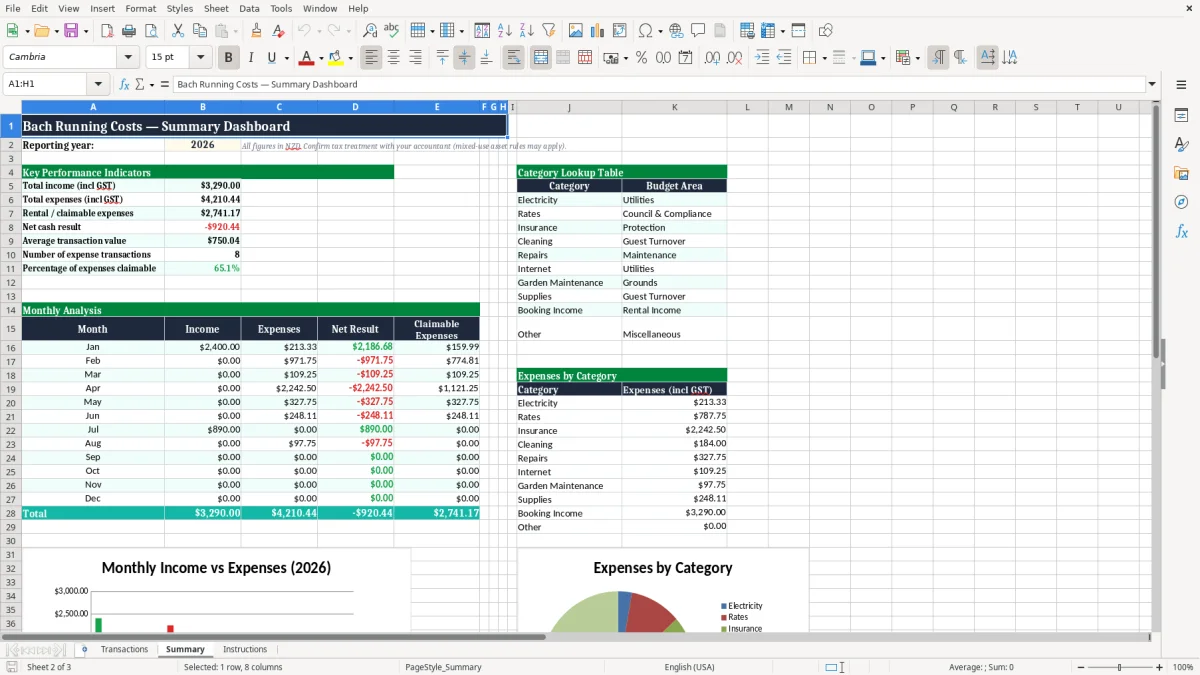This screenshot has height=675, width=1200.
Task: Click PageStyle_Summary in status bar
Action: (x=443, y=667)
